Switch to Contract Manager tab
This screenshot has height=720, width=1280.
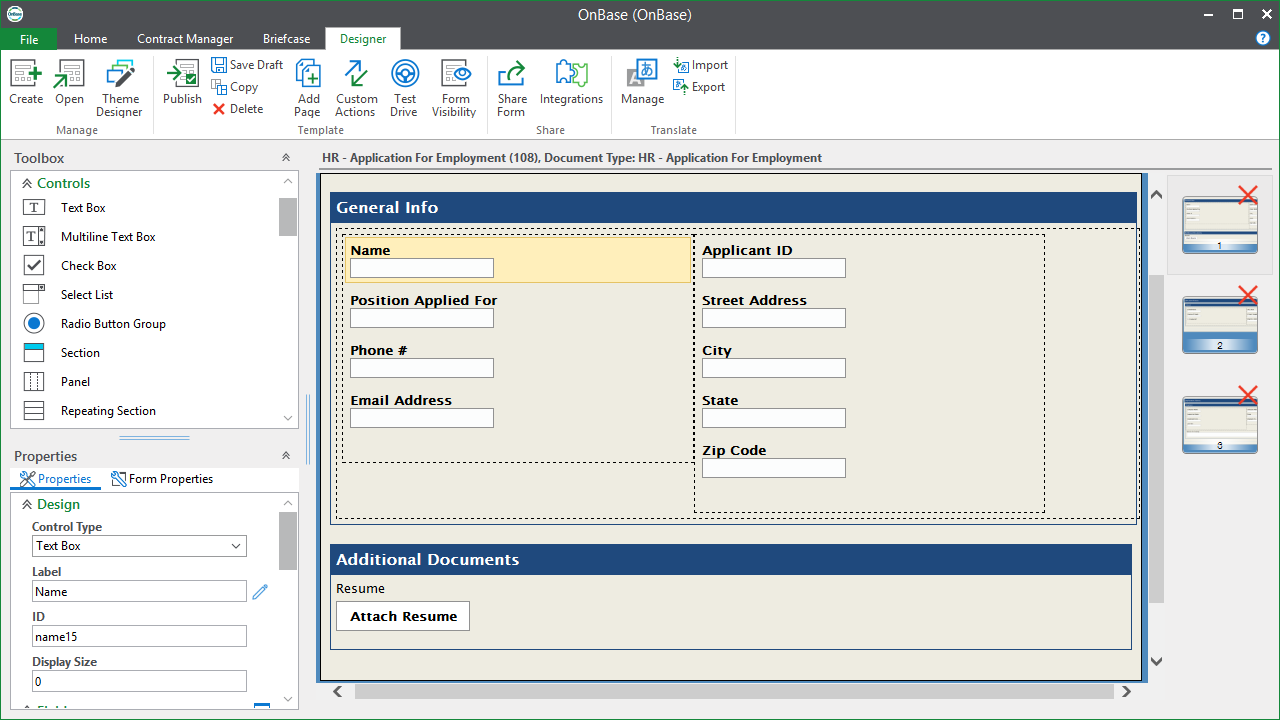pos(185,39)
